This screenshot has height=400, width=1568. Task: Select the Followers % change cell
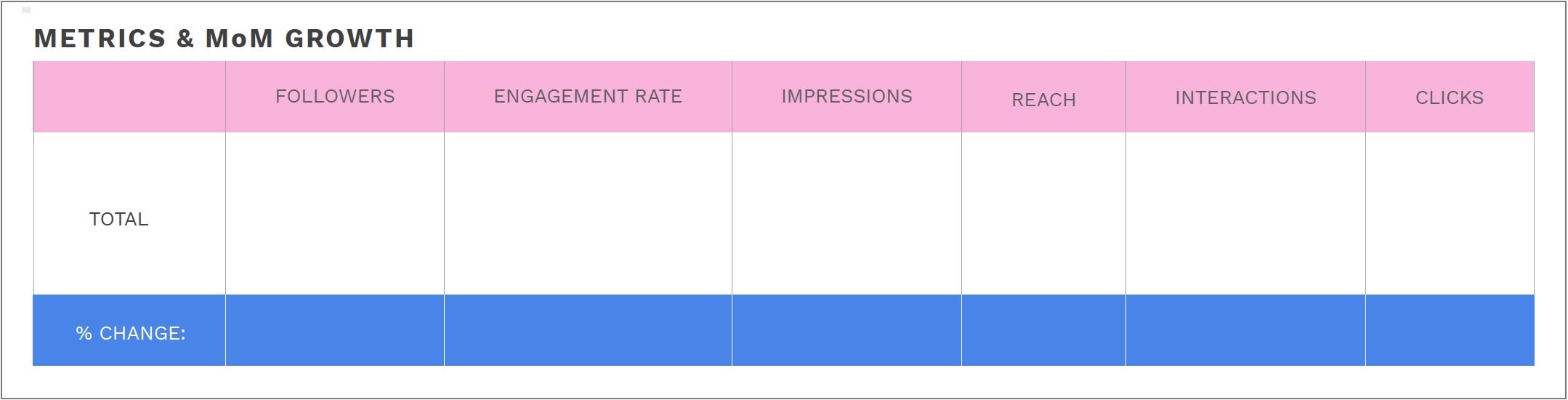pos(335,330)
